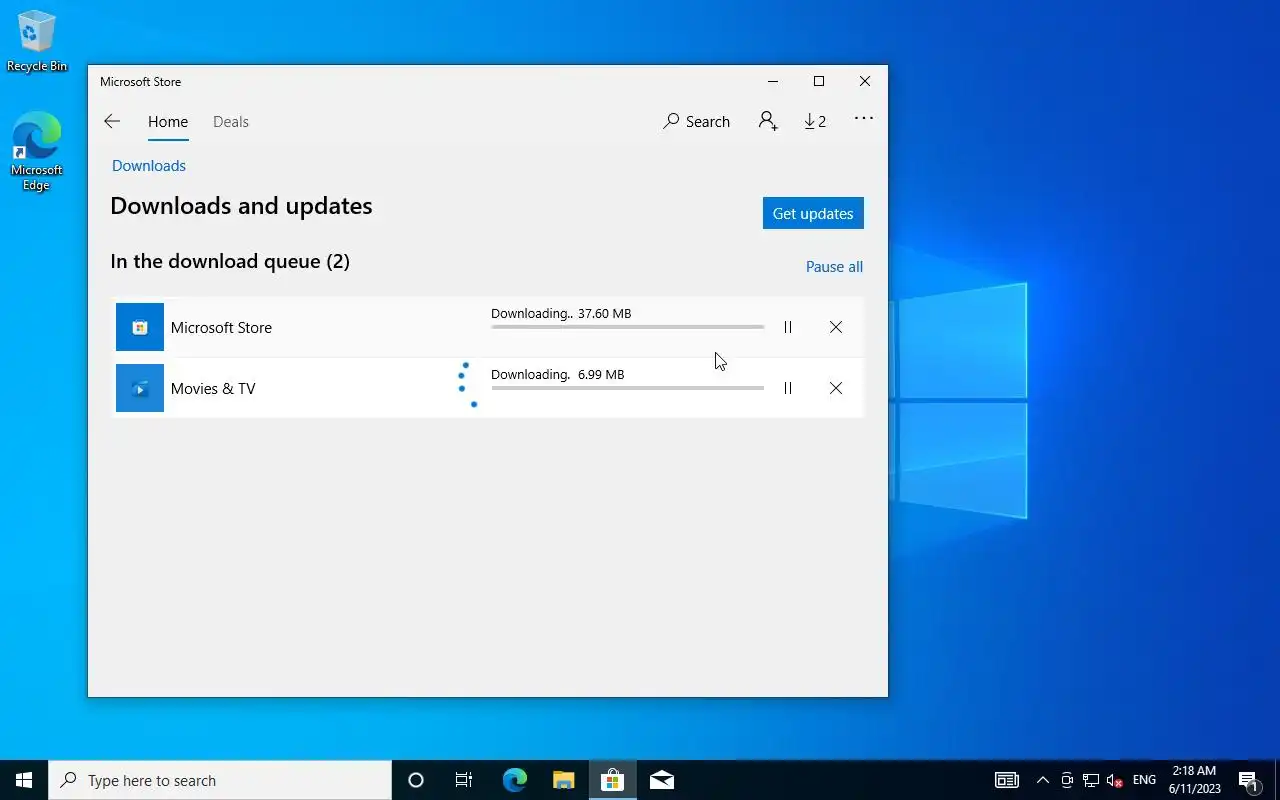Screen dimensions: 1280x800
Task: Select the Microsoft Store app icon in queue
Action: pos(140,327)
